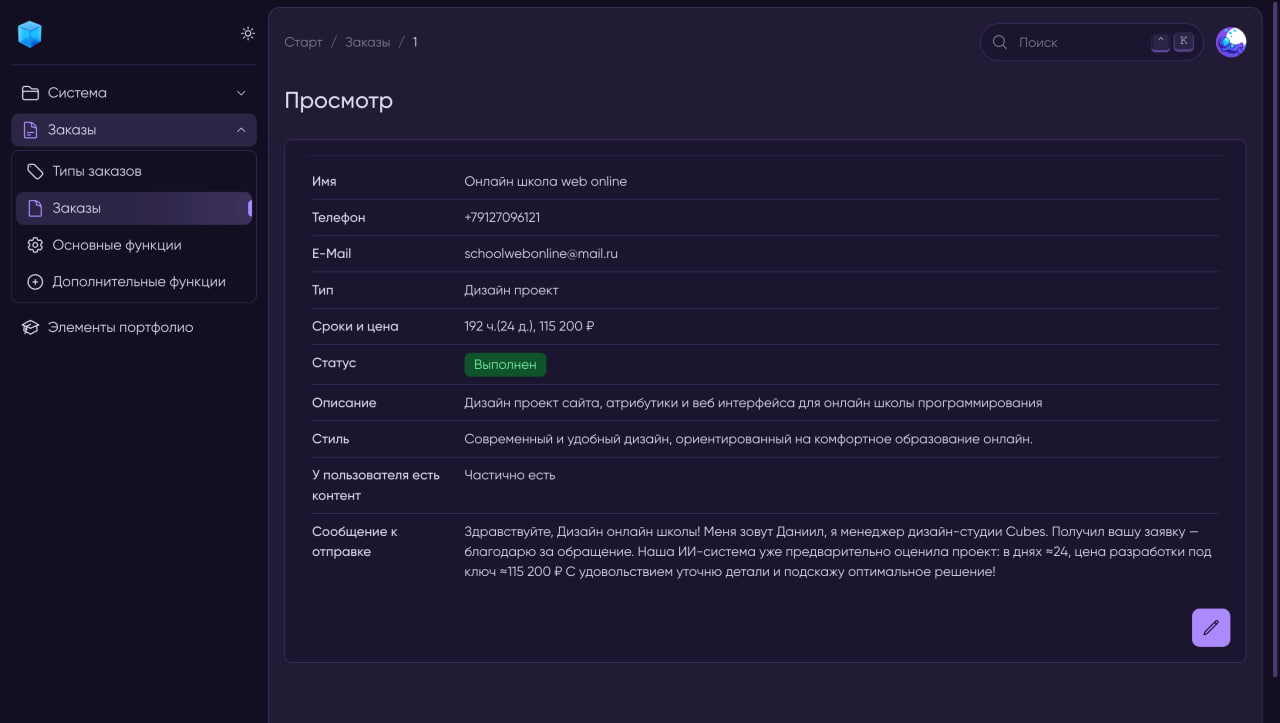Viewport: 1280px width, 723px height.
Task: Open Типы заказов menu item
Action: point(97,171)
